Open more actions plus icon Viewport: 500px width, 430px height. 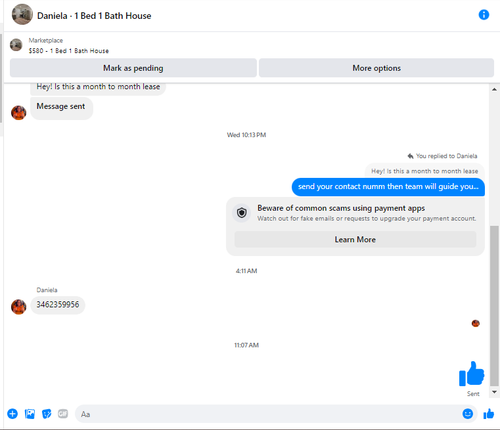(13, 414)
